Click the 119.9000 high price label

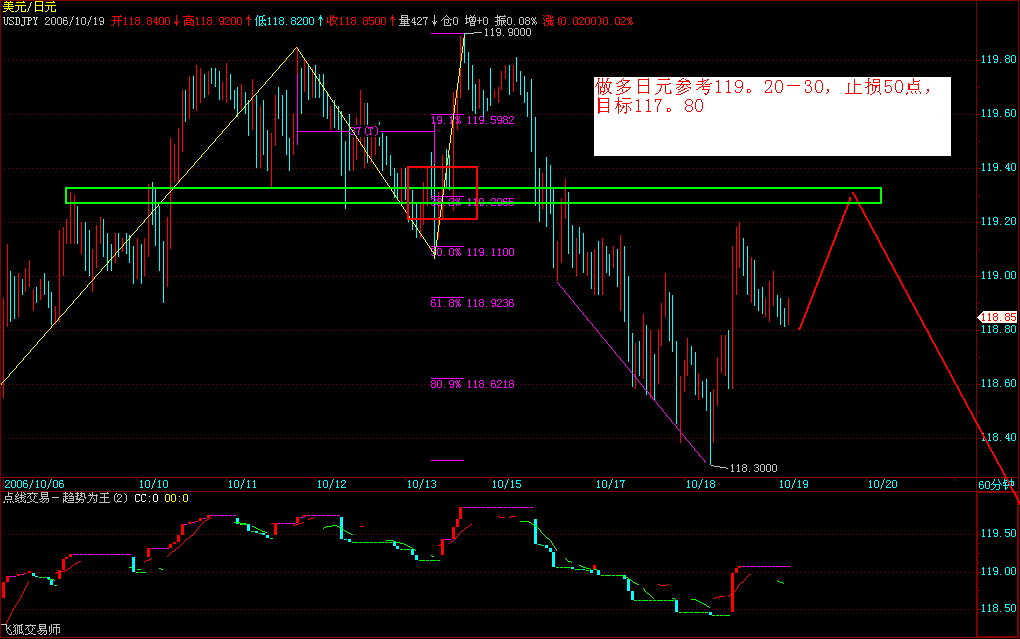point(507,33)
